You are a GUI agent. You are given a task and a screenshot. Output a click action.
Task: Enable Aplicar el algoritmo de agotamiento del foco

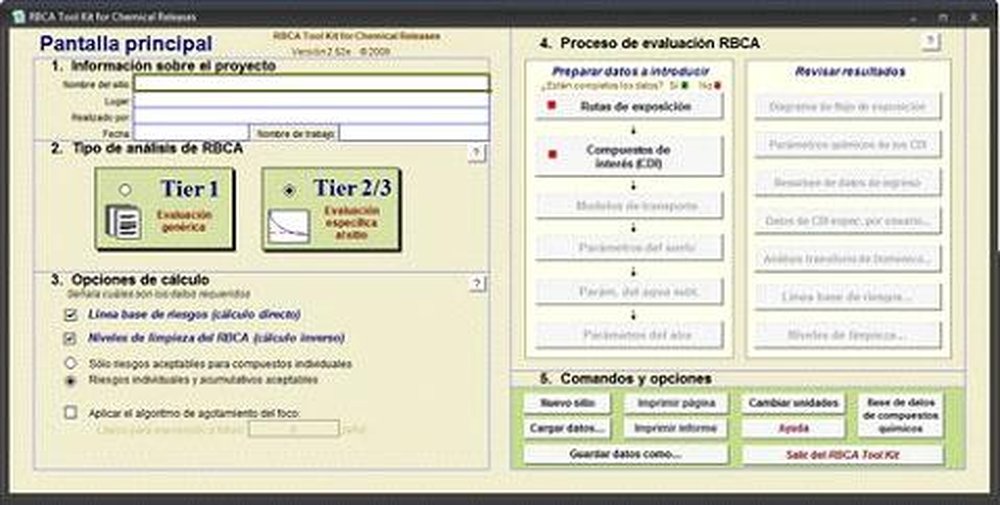tap(71, 413)
